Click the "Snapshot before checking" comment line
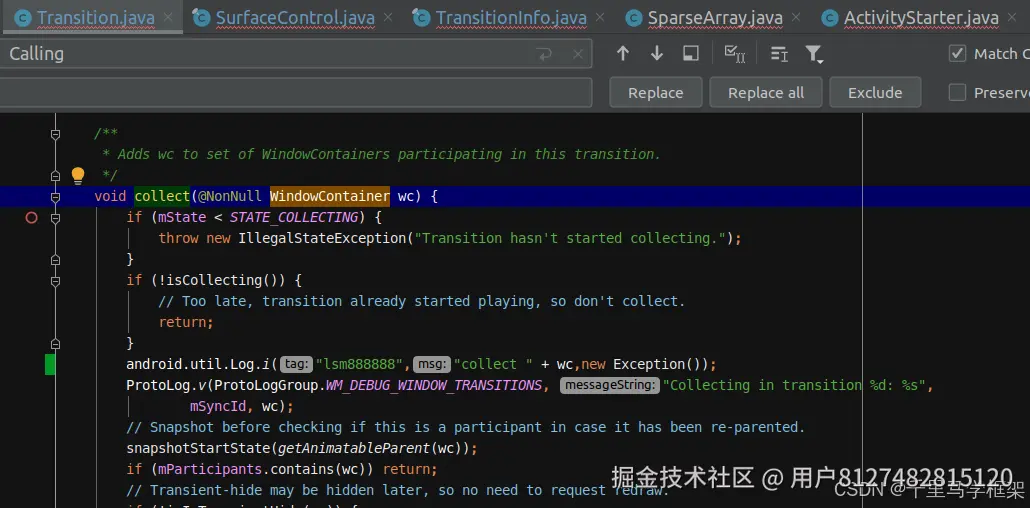 (466, 427)
